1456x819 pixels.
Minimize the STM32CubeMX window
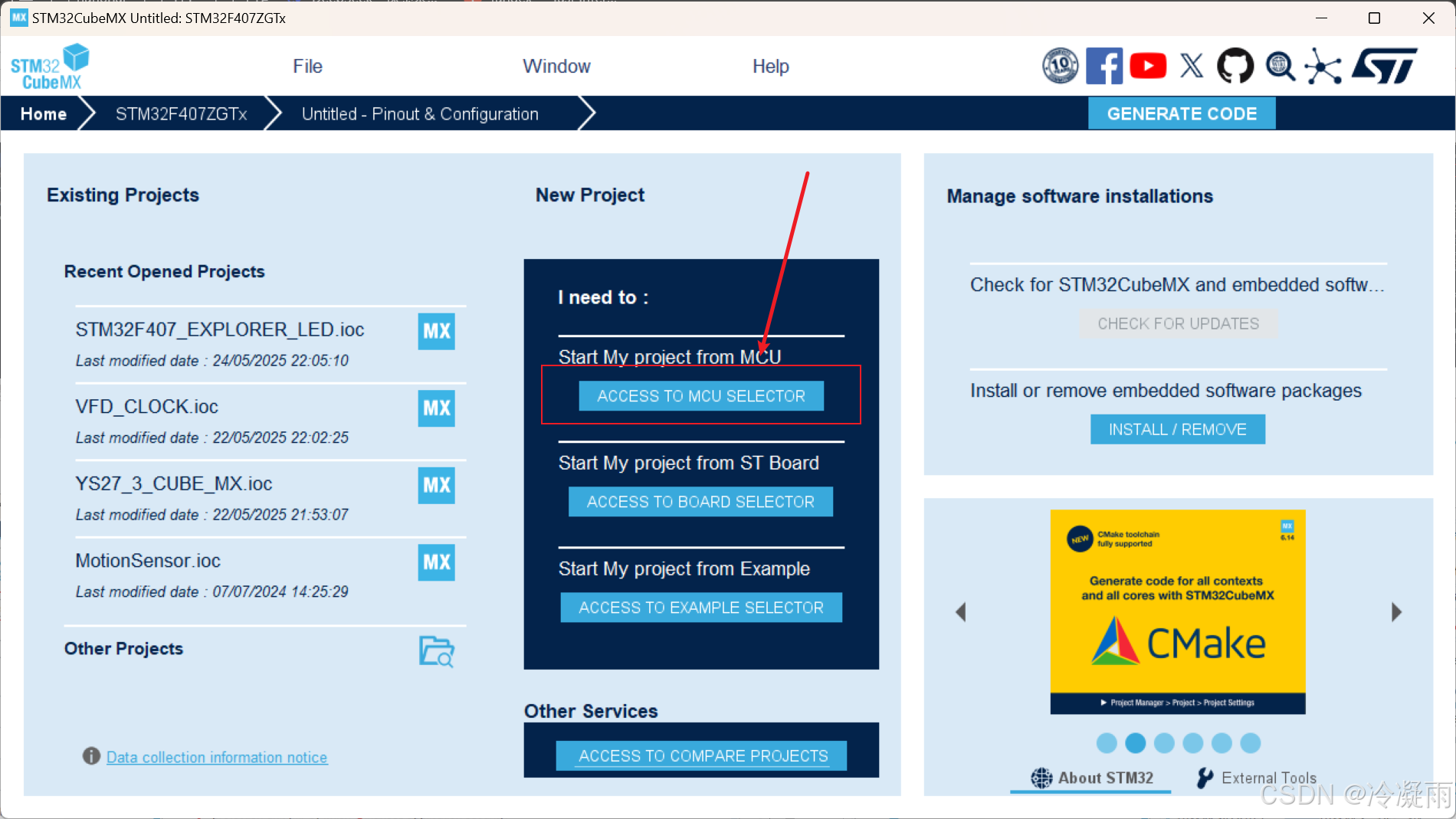pyautogui.click(x=1321, y=18)
